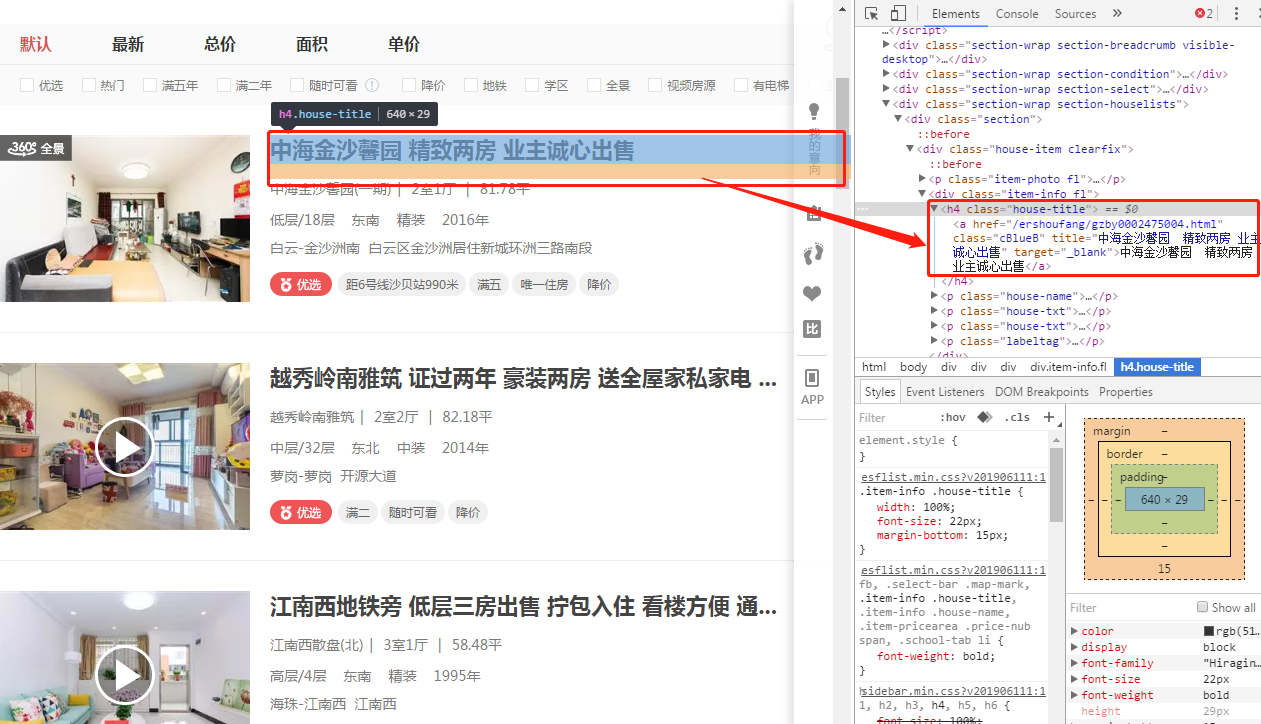The width and height of the screenshot is (1261, 724).
Task: Open favorites with the heart sidebar icon
Action: (x=812, y=293)
